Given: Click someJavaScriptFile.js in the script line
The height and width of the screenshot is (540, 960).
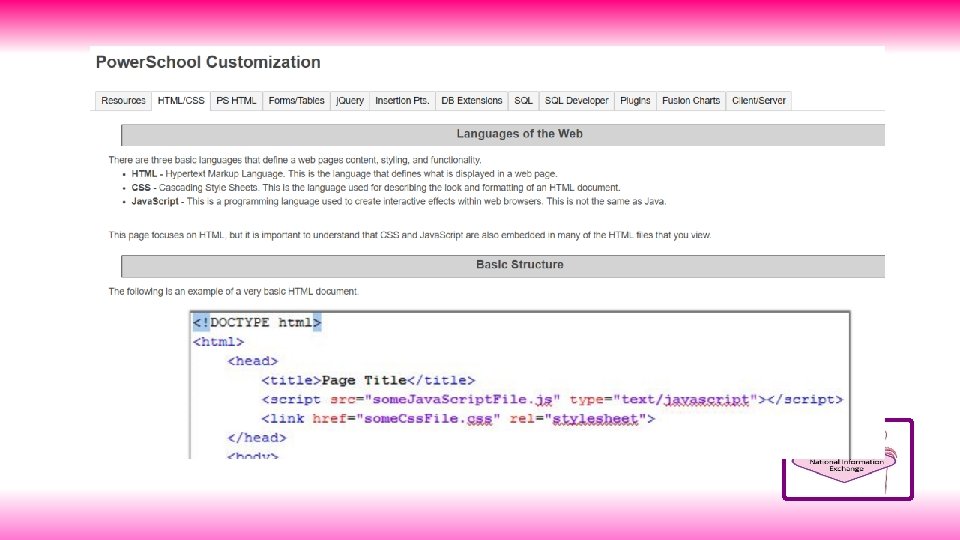Looking at the screenshot, I should click(462, 400).
